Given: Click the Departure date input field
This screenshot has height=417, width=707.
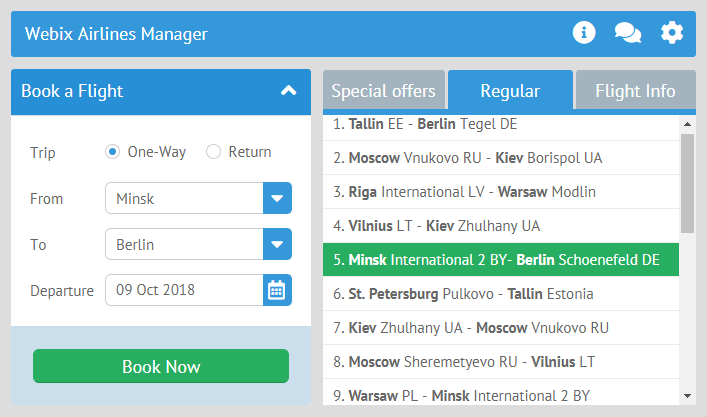Looking at the screenshot, I should [184, 290].
